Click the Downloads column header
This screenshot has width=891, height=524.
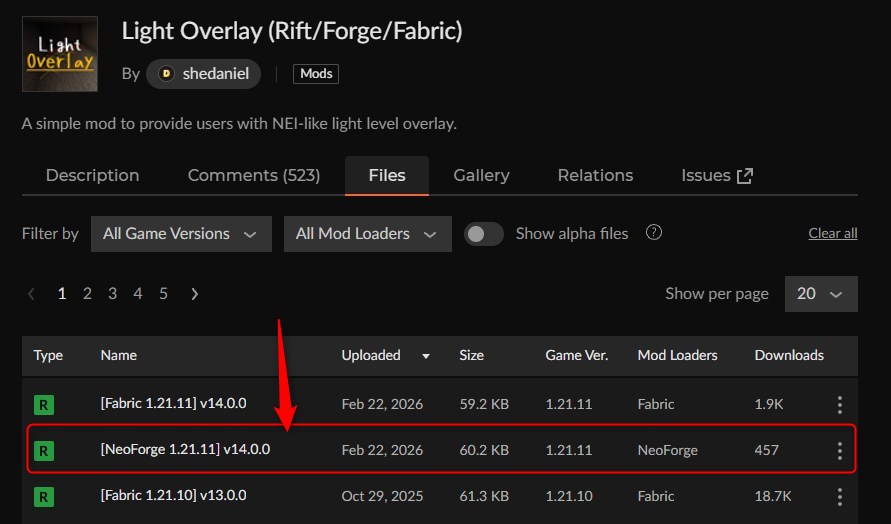point(789,355)
